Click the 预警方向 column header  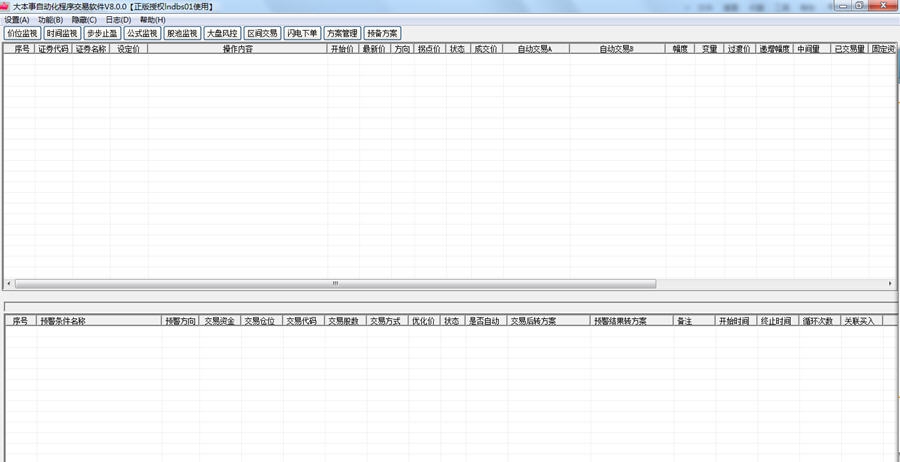pyautogui.click(x=180, y=321)
